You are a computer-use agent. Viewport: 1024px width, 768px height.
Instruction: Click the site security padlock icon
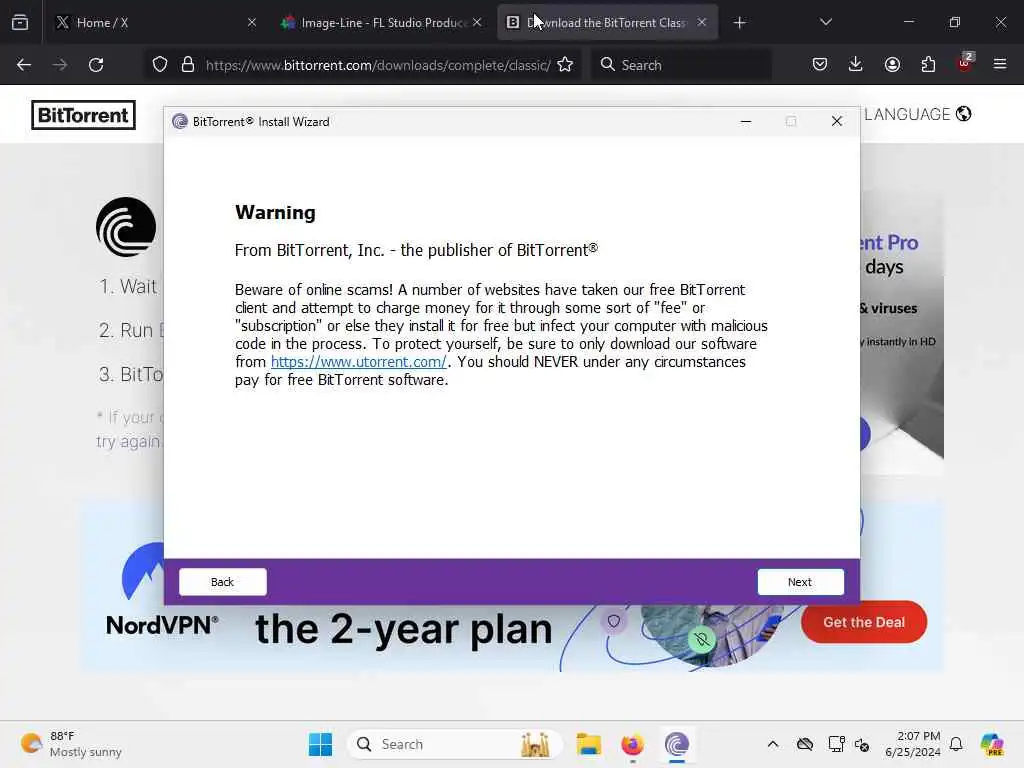click(188, 65)
